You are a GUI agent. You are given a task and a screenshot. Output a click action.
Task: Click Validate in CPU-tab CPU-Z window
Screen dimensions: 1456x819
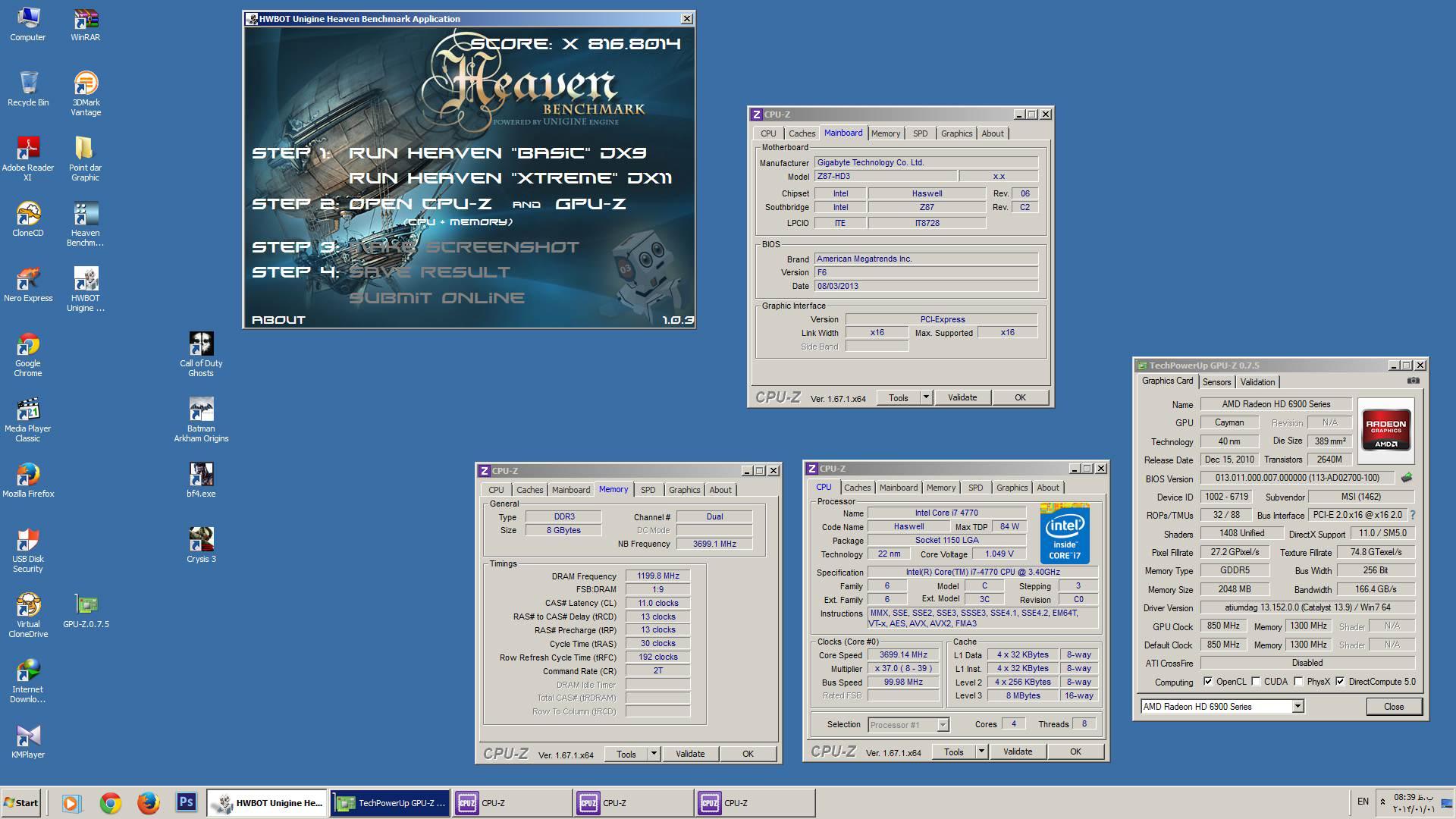click(x=1018, y=752)
